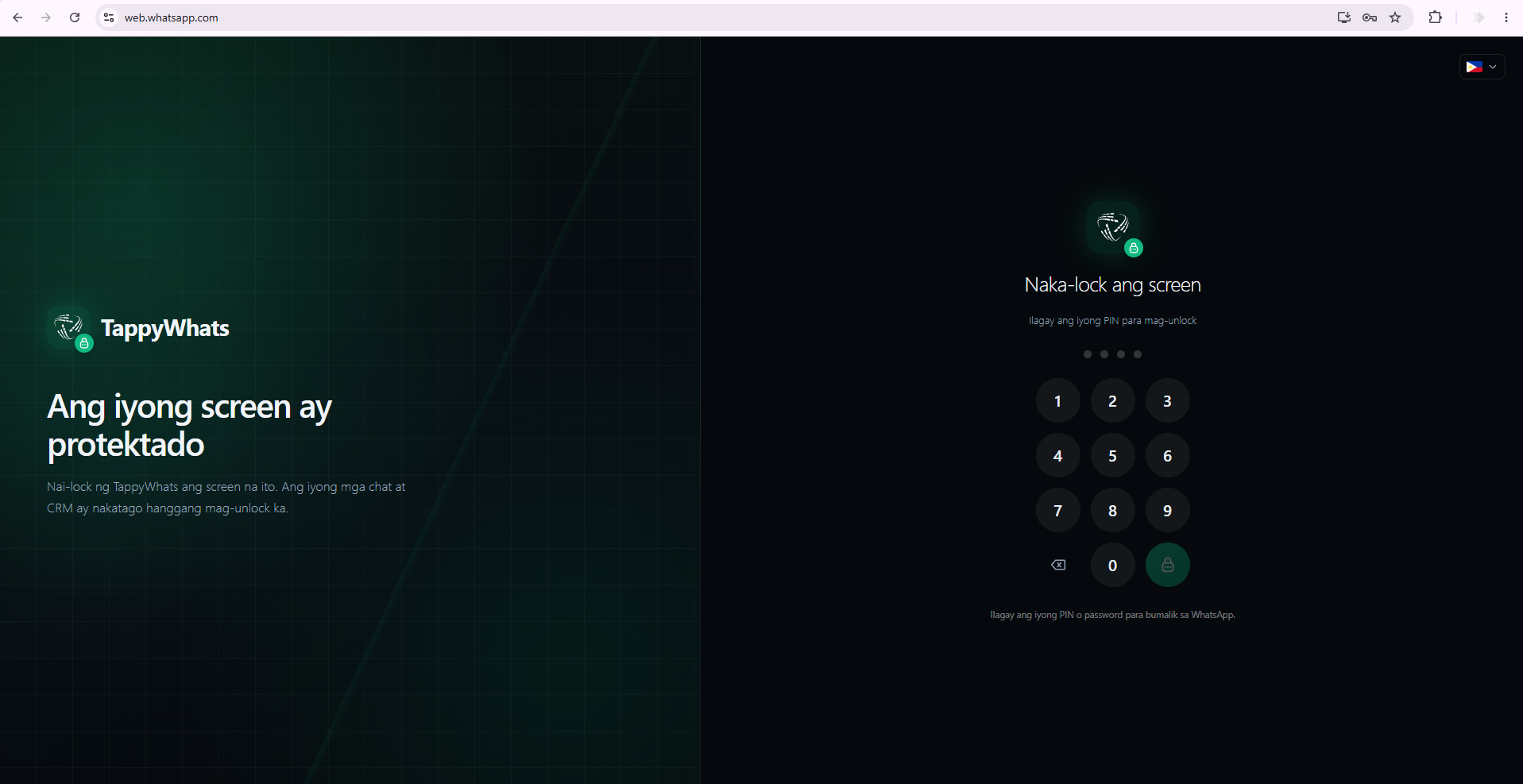Tap keypad digit 6
The image size is (1523, 784).
[1167, 455]
